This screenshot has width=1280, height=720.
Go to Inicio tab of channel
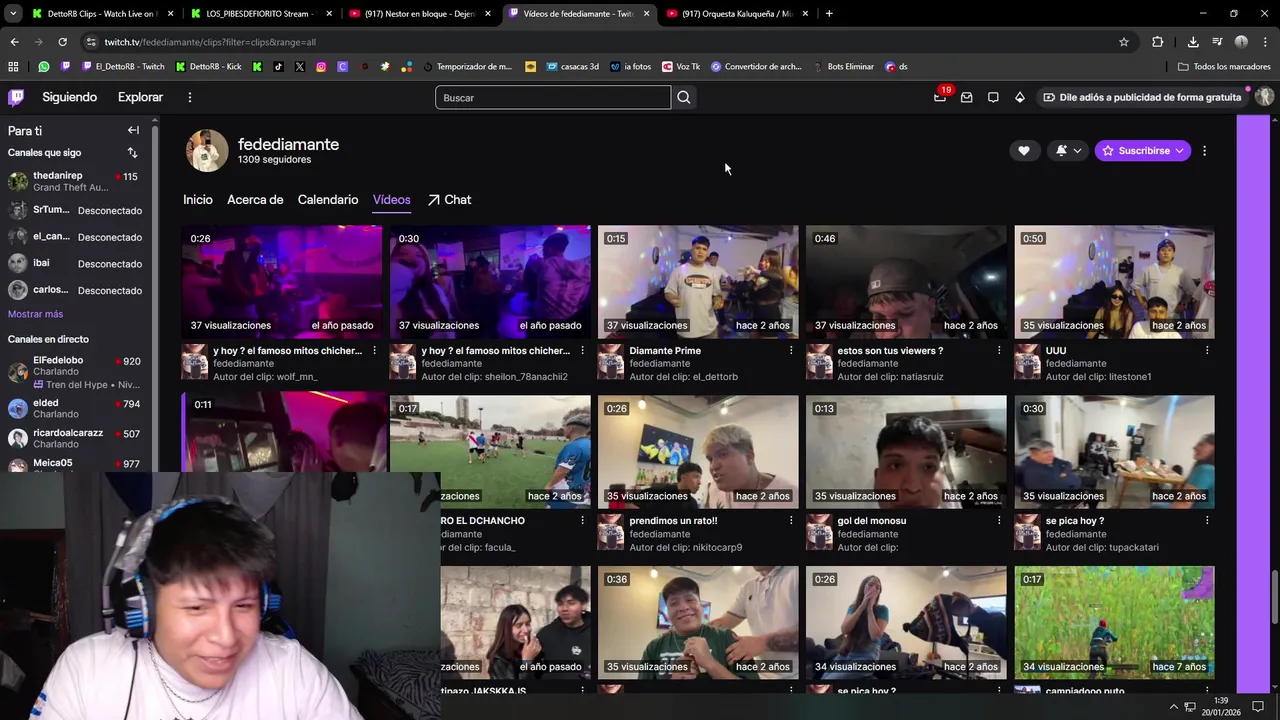pos(198,200)
